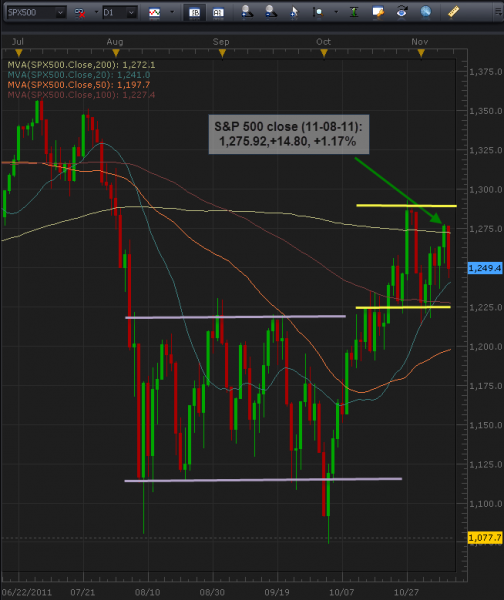
Task: Expand the zoom area tool dropdown arrow
Action: tap(336, 12)
